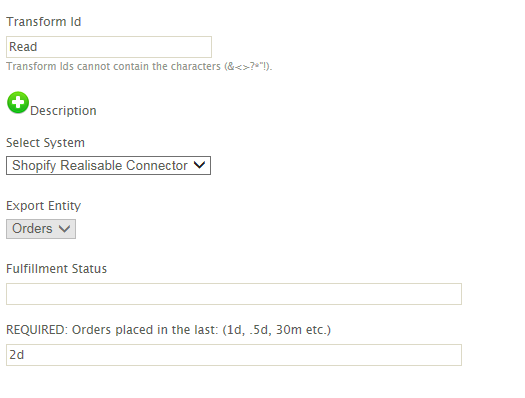Click the Export Entity label
Image resolution: width=525 pixels, height=398 pixels.
[44, 206]
